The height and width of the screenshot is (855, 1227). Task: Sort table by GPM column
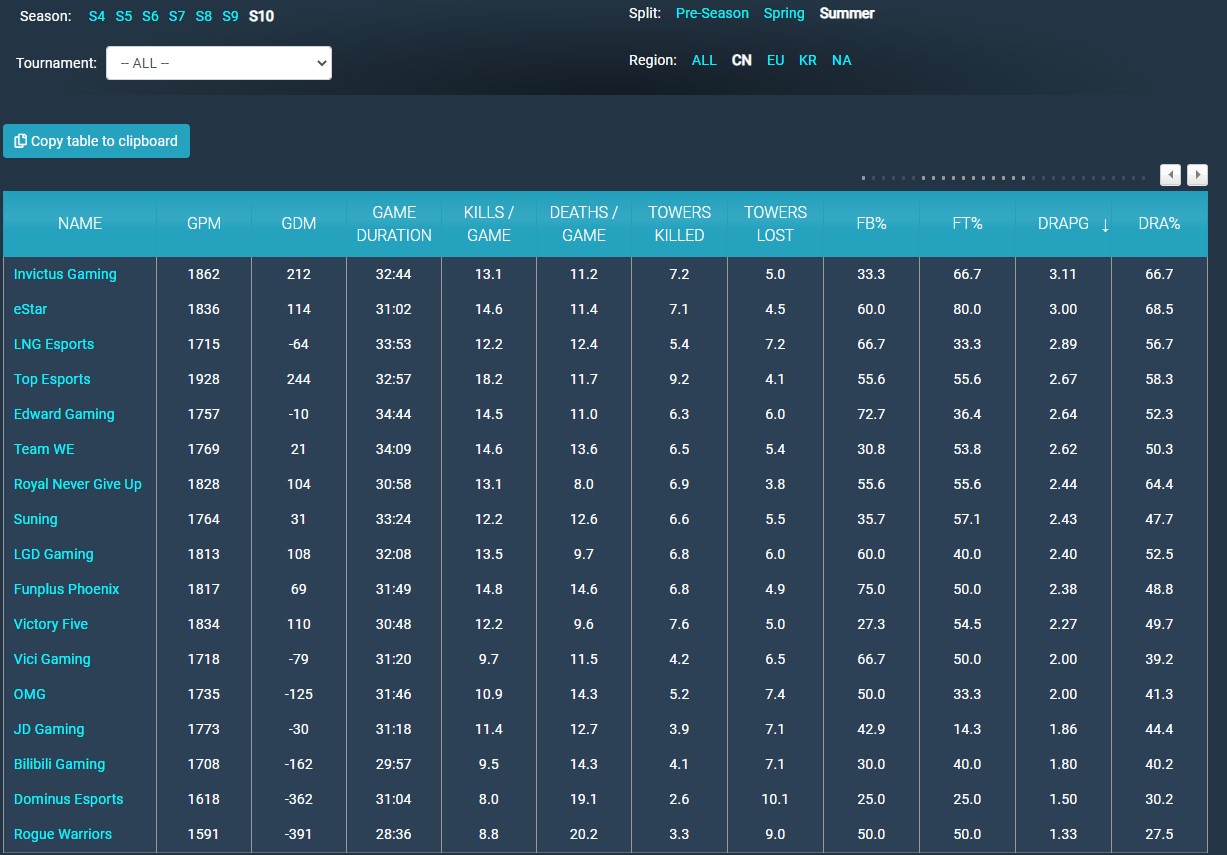[204, 224]
